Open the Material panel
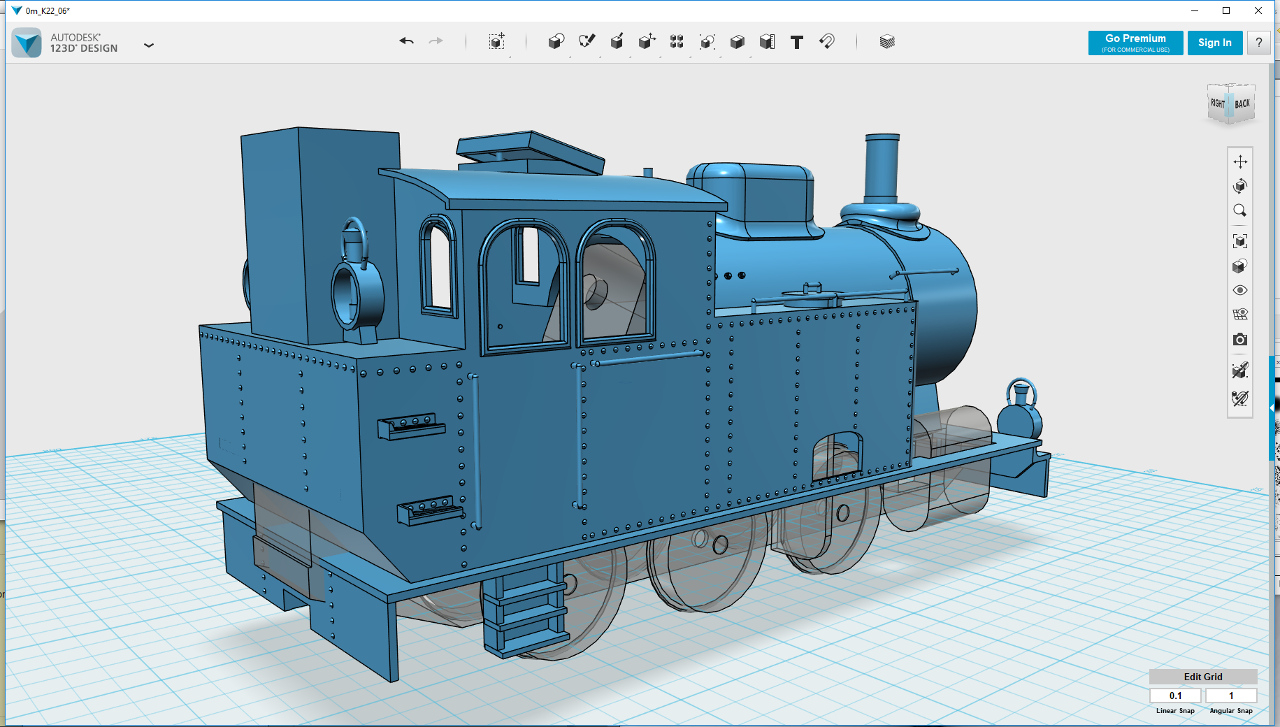The height and width of the screenshot is (727, 1280). 887,41
